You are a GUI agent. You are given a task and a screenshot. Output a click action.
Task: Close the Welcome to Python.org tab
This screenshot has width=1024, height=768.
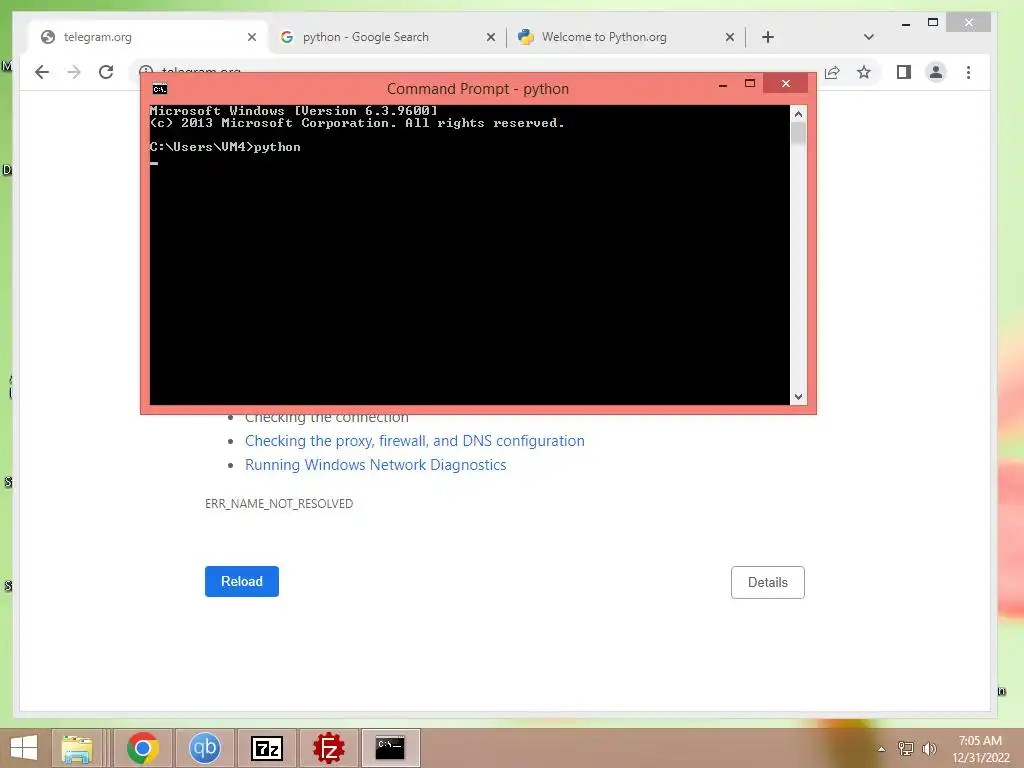click(730, 37)
